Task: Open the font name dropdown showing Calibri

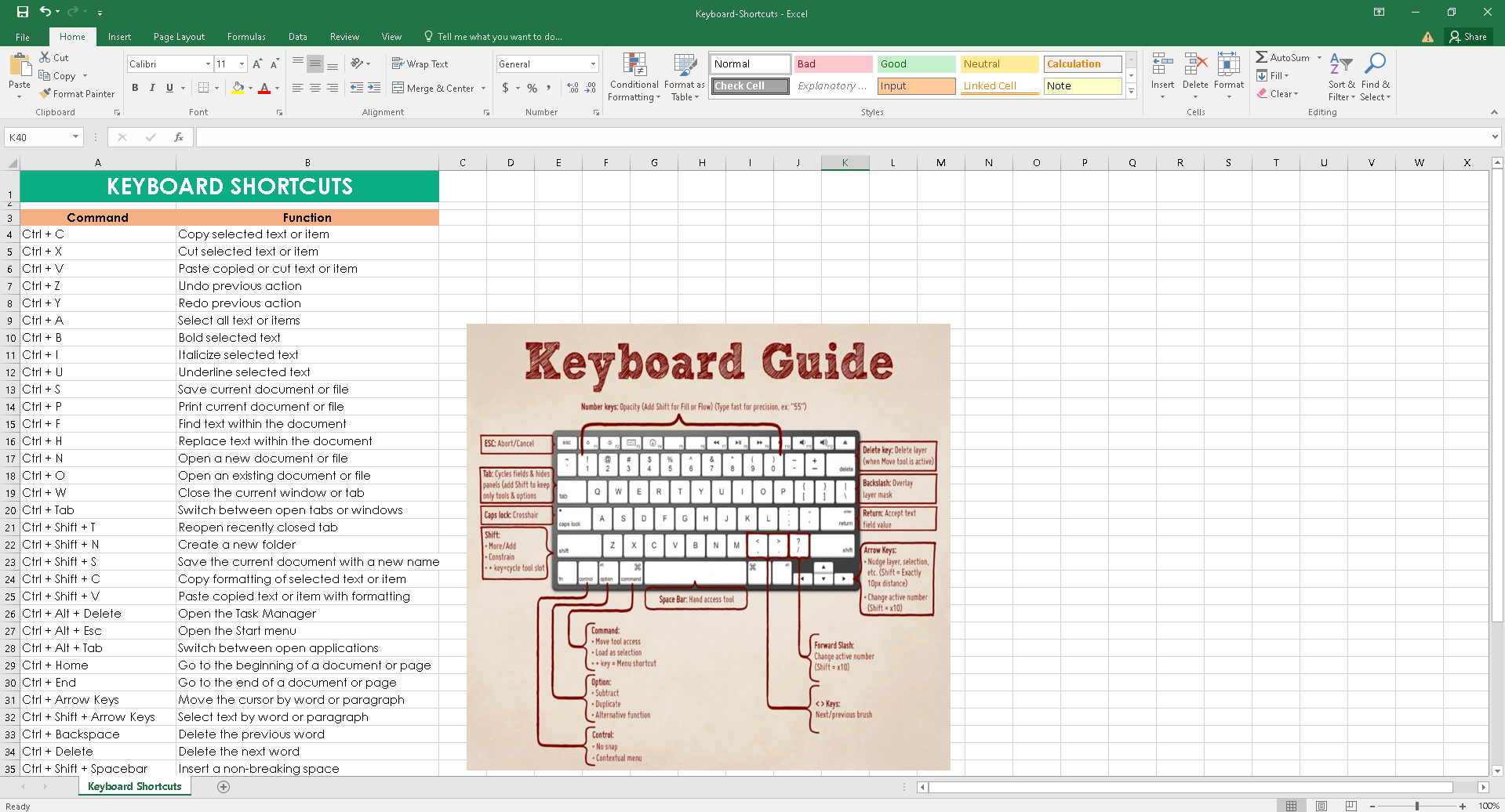Action: click(208, 64)
